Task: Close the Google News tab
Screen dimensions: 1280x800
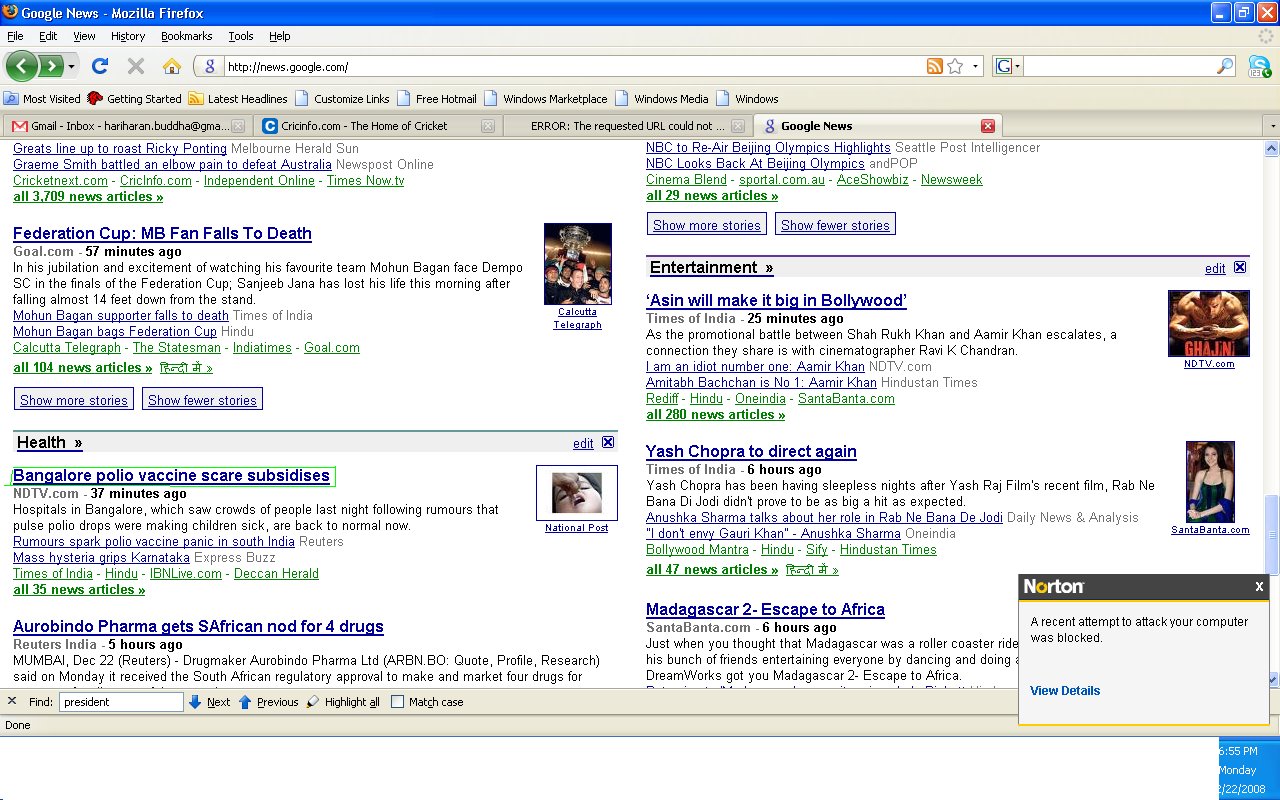Action: tap(988, 126)
